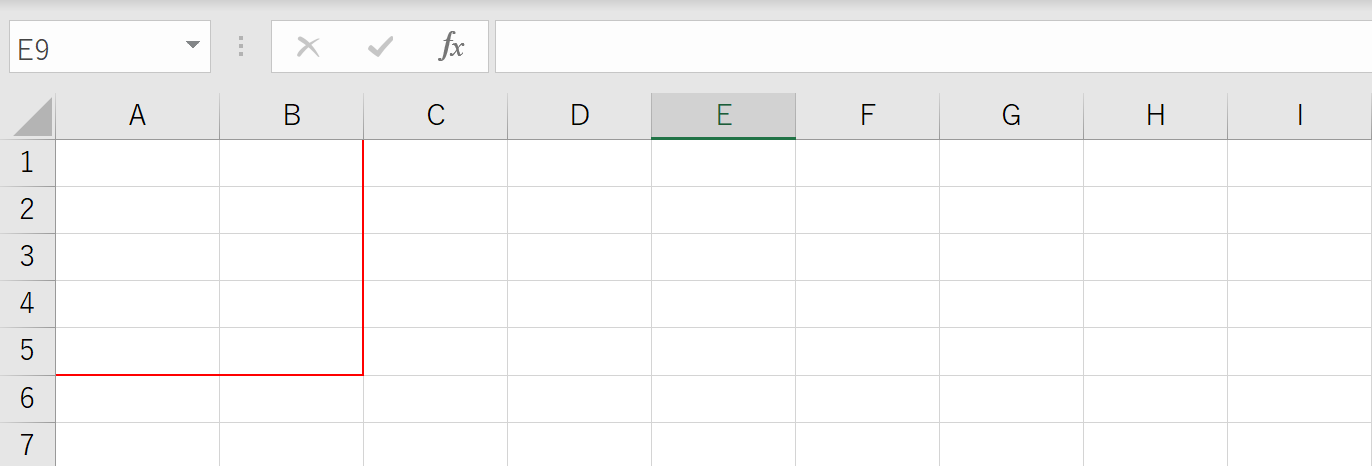The height and width of the screenshot is (466, 1372).
Task: Select column A header
Action: click(x=138, y=116)
